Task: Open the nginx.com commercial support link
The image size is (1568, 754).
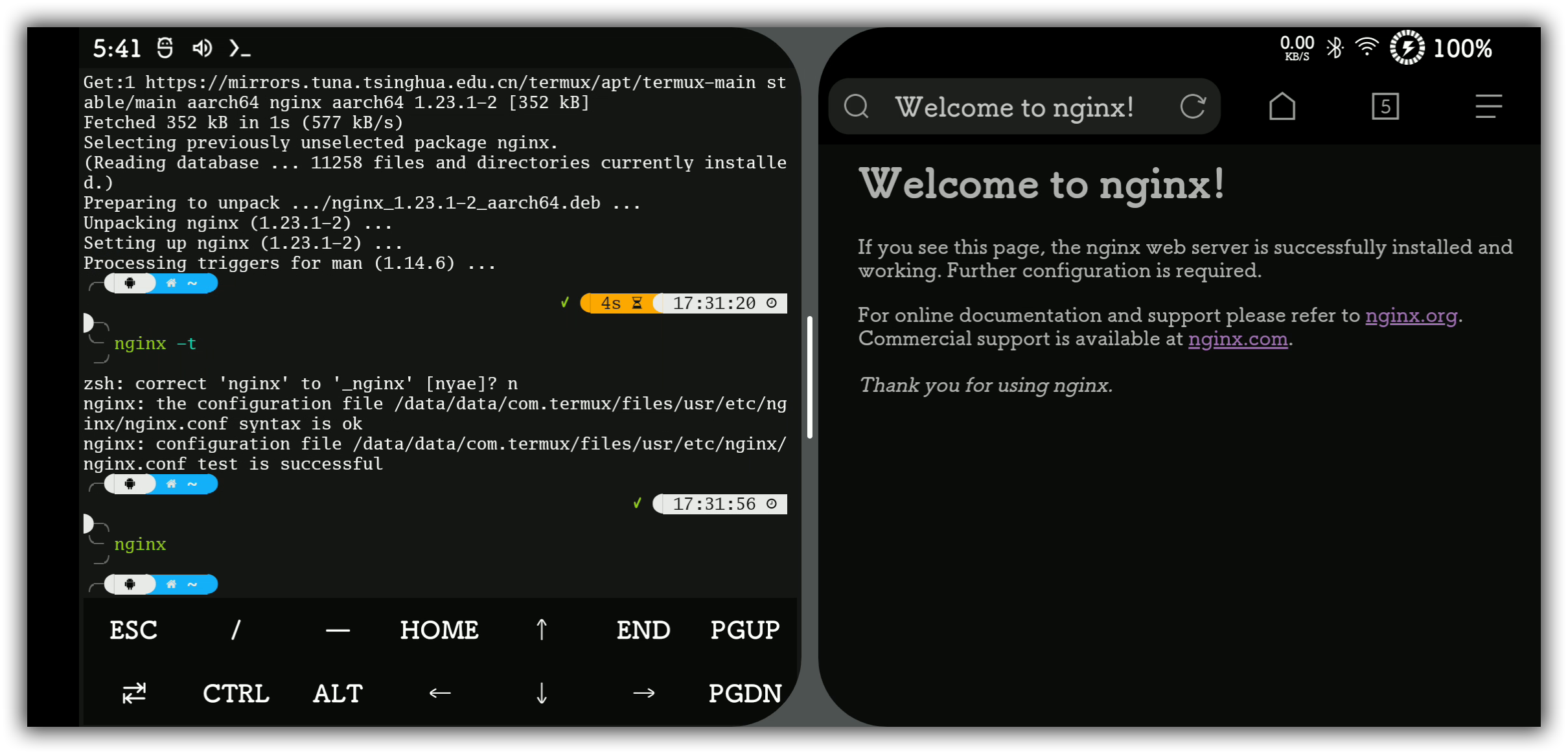Action: pos(1238,339)
